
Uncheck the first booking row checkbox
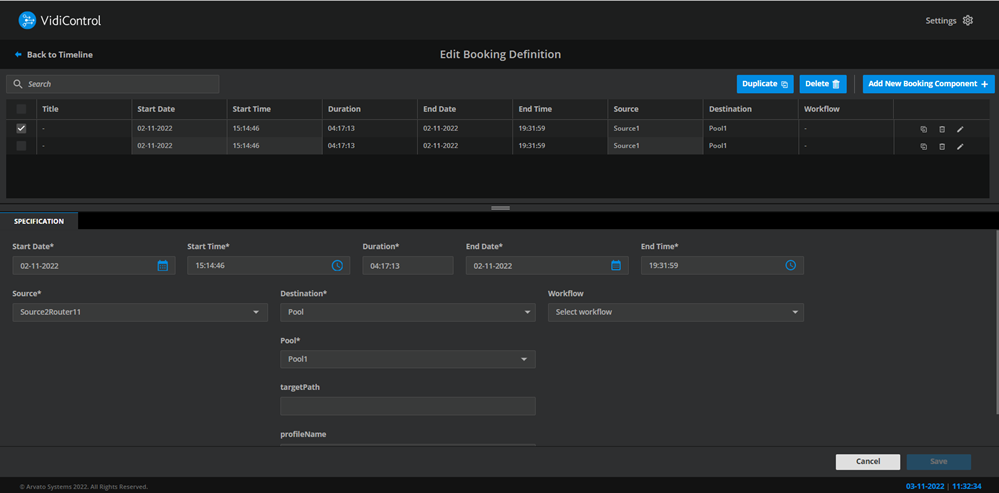(21, 129)
